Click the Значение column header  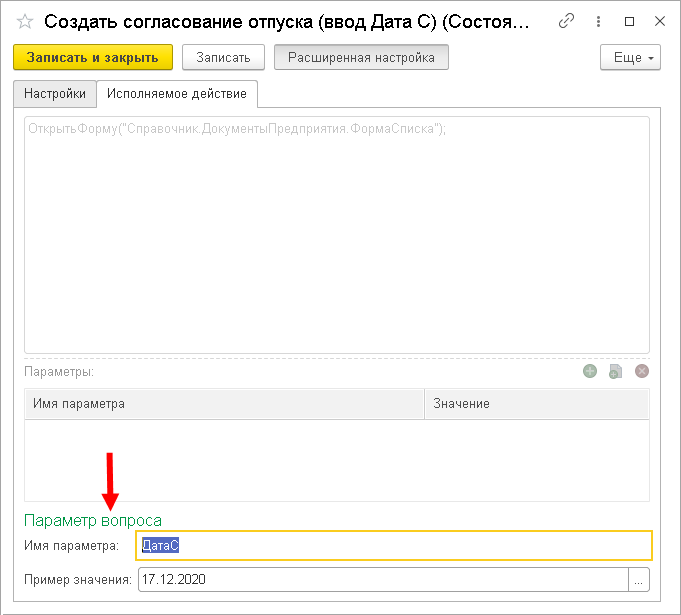click(x=537, y=404)
